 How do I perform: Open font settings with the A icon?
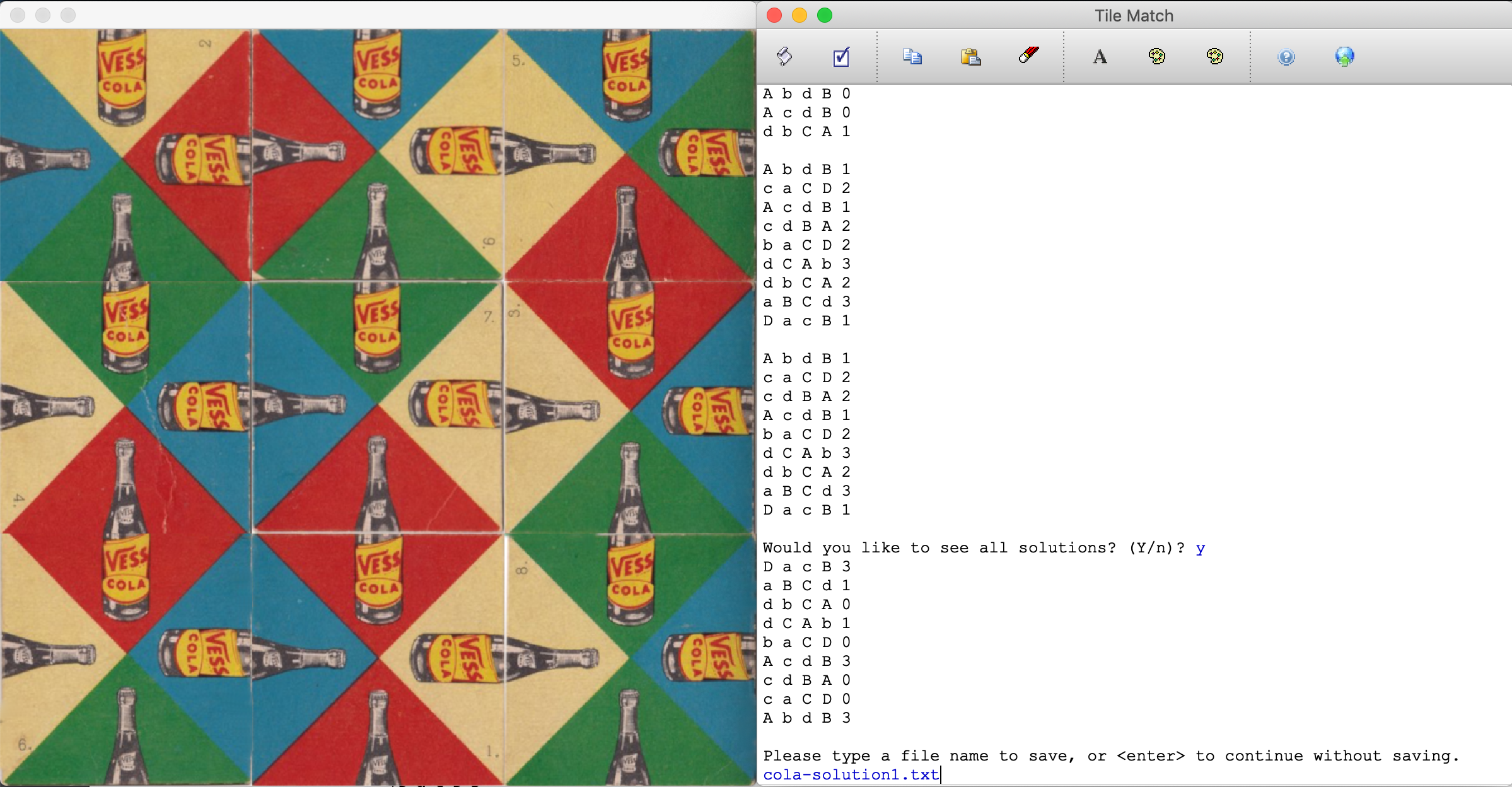click(x=1100, y=57)
